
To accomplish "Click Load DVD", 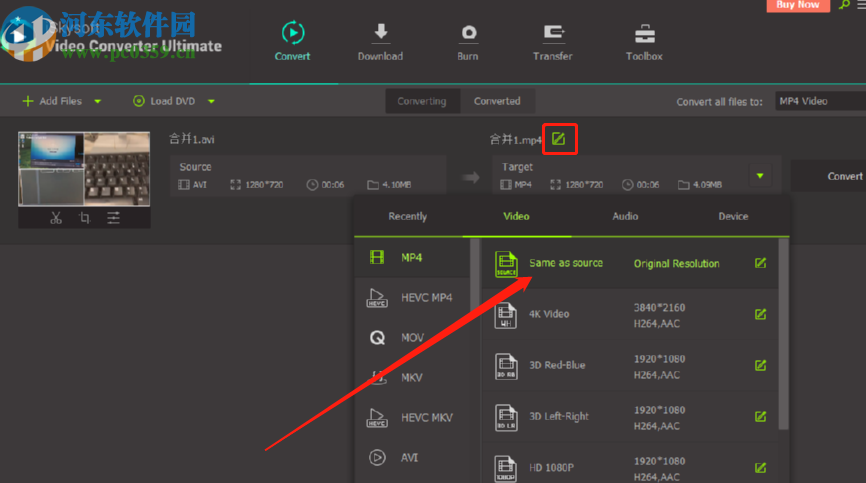I will (164, 101).
